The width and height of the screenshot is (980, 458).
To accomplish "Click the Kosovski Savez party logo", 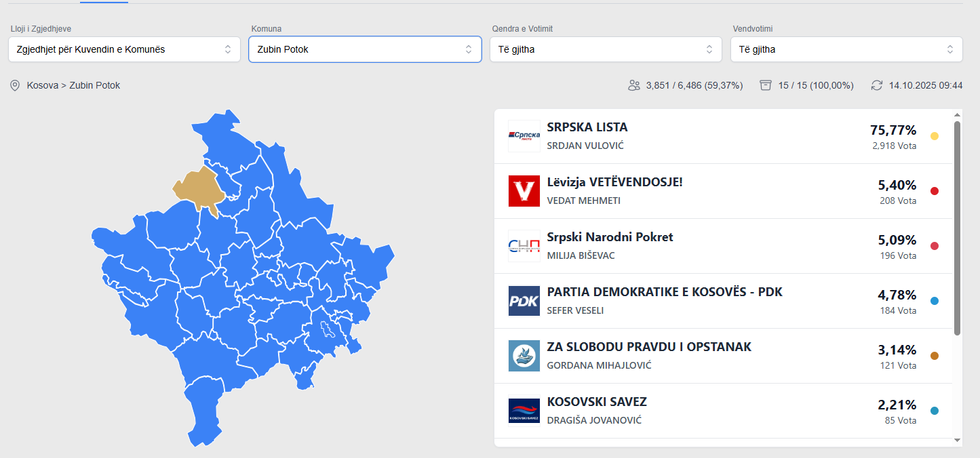I will tap(524, 410).
